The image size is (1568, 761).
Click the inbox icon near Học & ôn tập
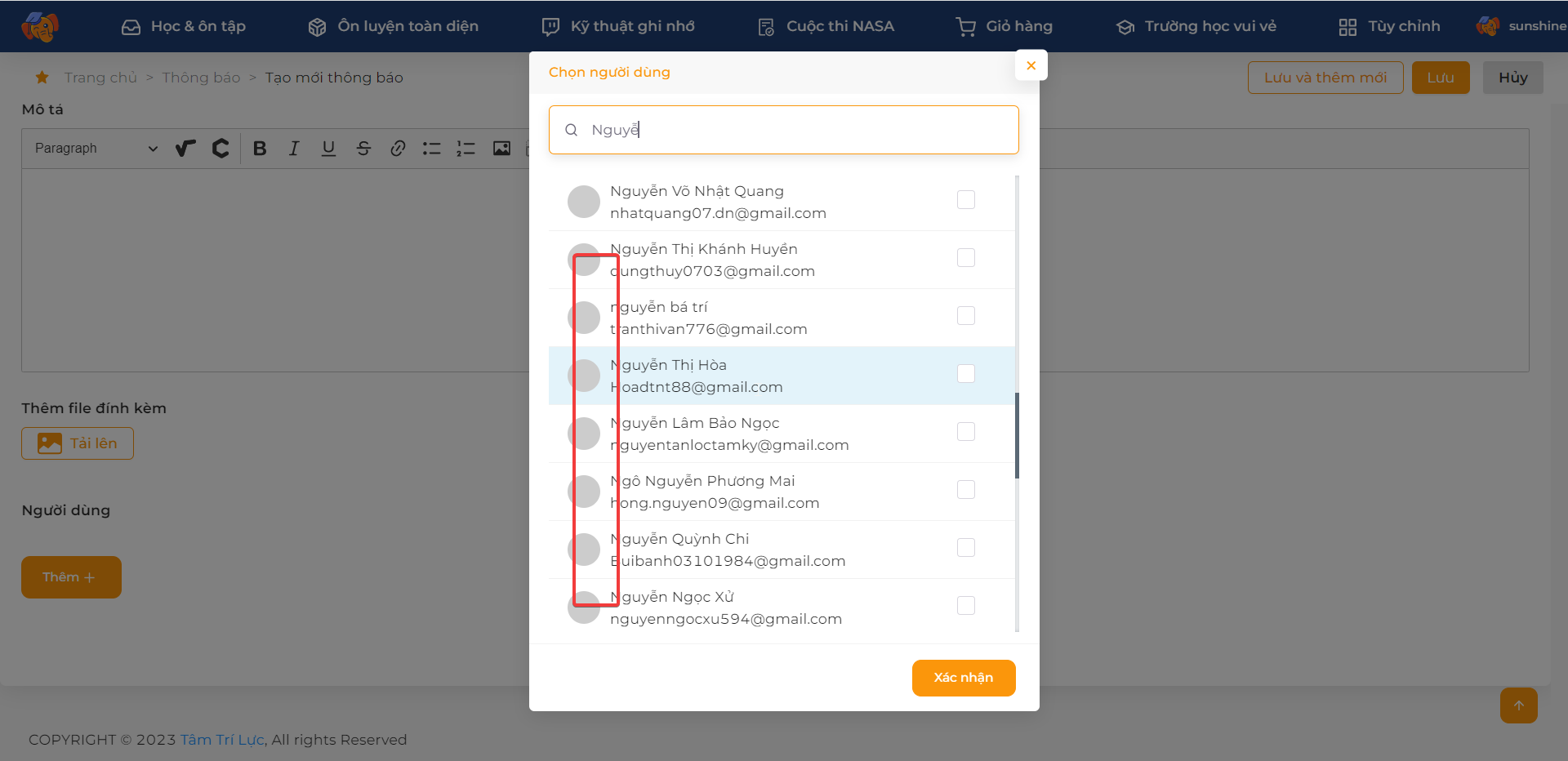pyautogui.click(x=131, y=27)
